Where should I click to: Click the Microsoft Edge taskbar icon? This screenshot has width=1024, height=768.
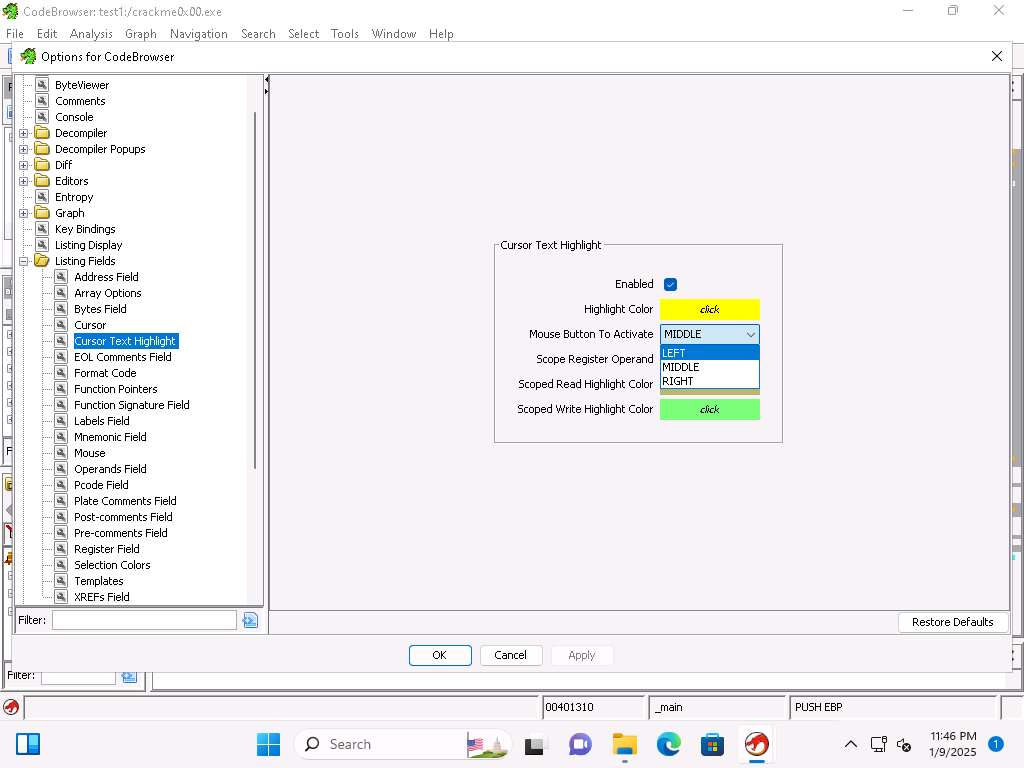click(668, 744)
